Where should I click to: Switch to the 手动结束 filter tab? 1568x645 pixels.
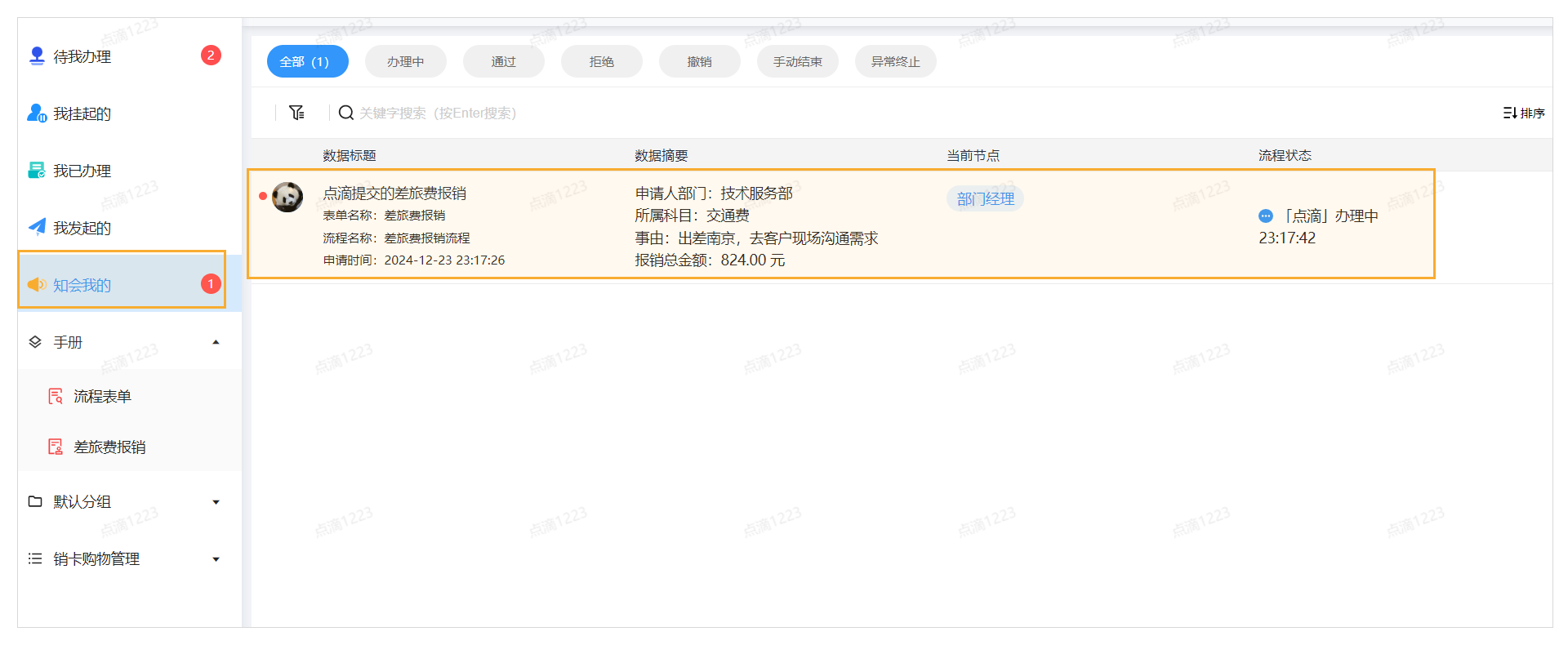click(798, 61)
